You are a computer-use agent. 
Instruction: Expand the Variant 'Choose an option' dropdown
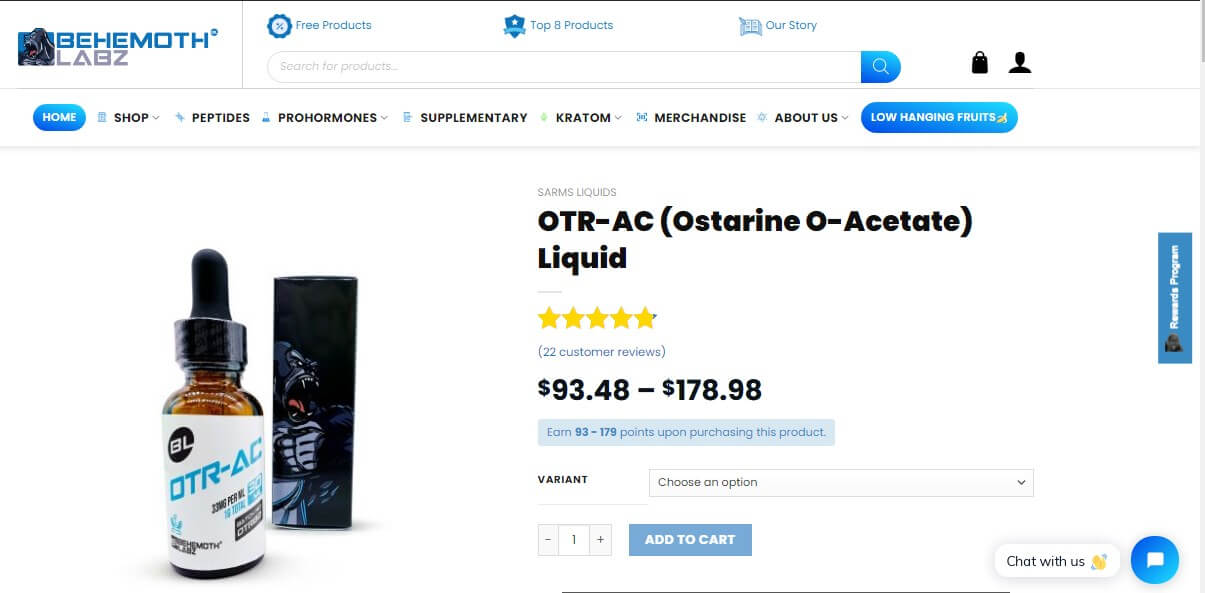(841, 482)
